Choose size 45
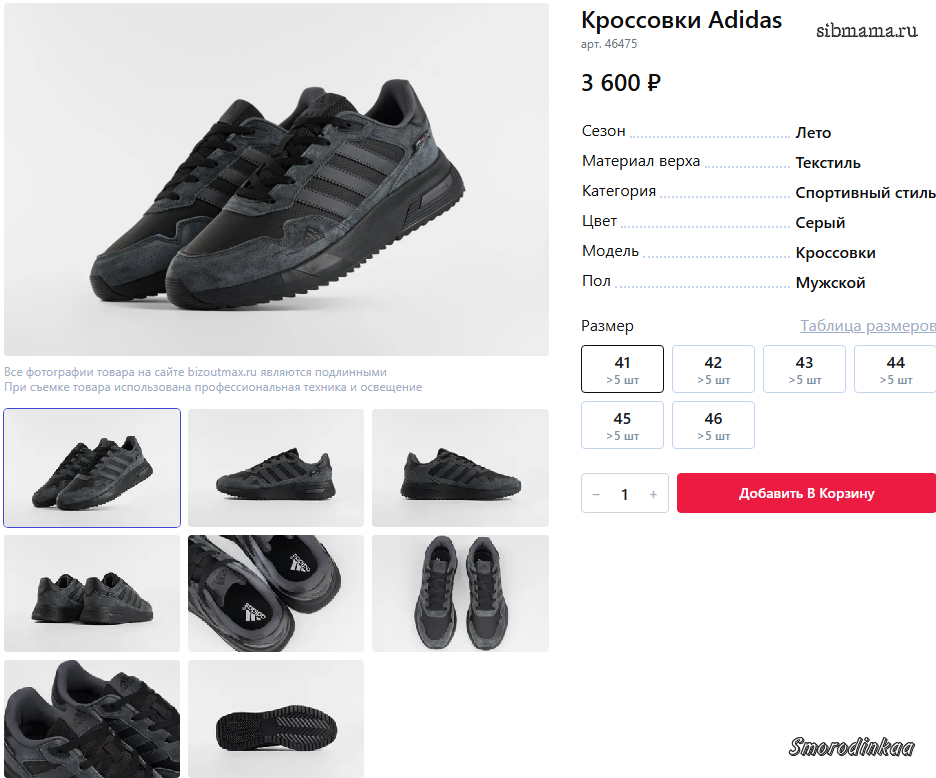Image resolution: width=936 pixels, height=778 pixels. (622, 425)
